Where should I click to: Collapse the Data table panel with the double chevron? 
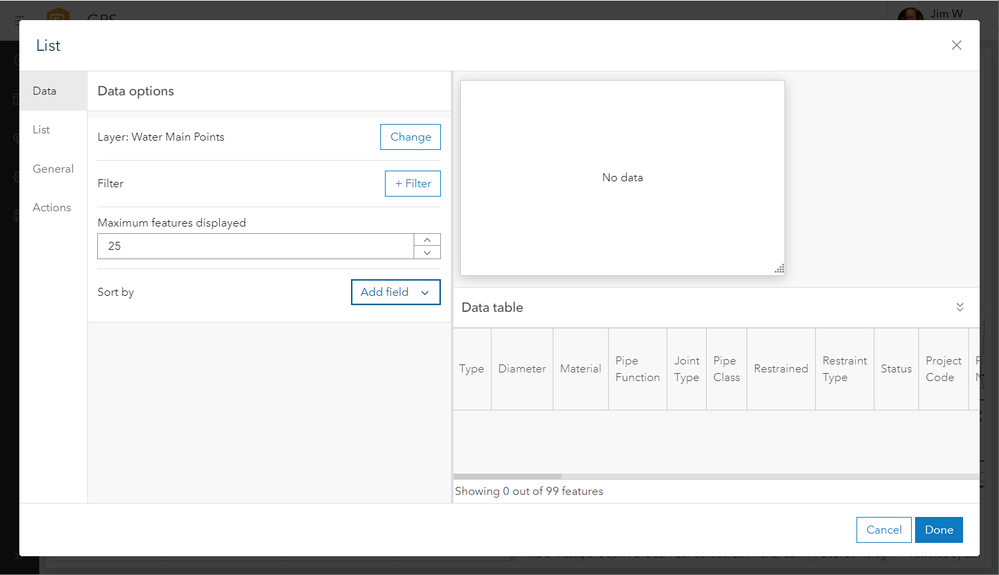pos(959,308)
